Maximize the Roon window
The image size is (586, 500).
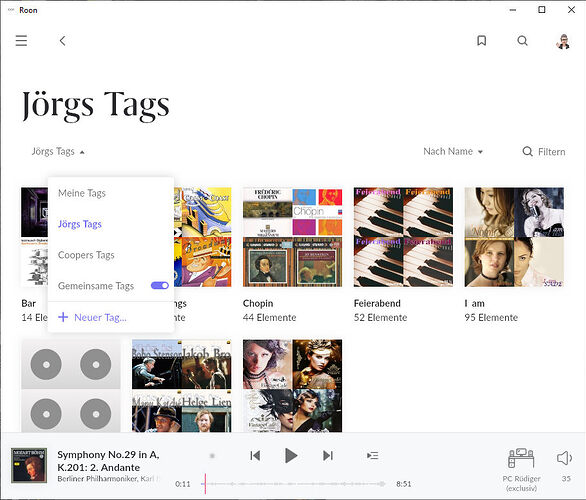coord(542,10)
